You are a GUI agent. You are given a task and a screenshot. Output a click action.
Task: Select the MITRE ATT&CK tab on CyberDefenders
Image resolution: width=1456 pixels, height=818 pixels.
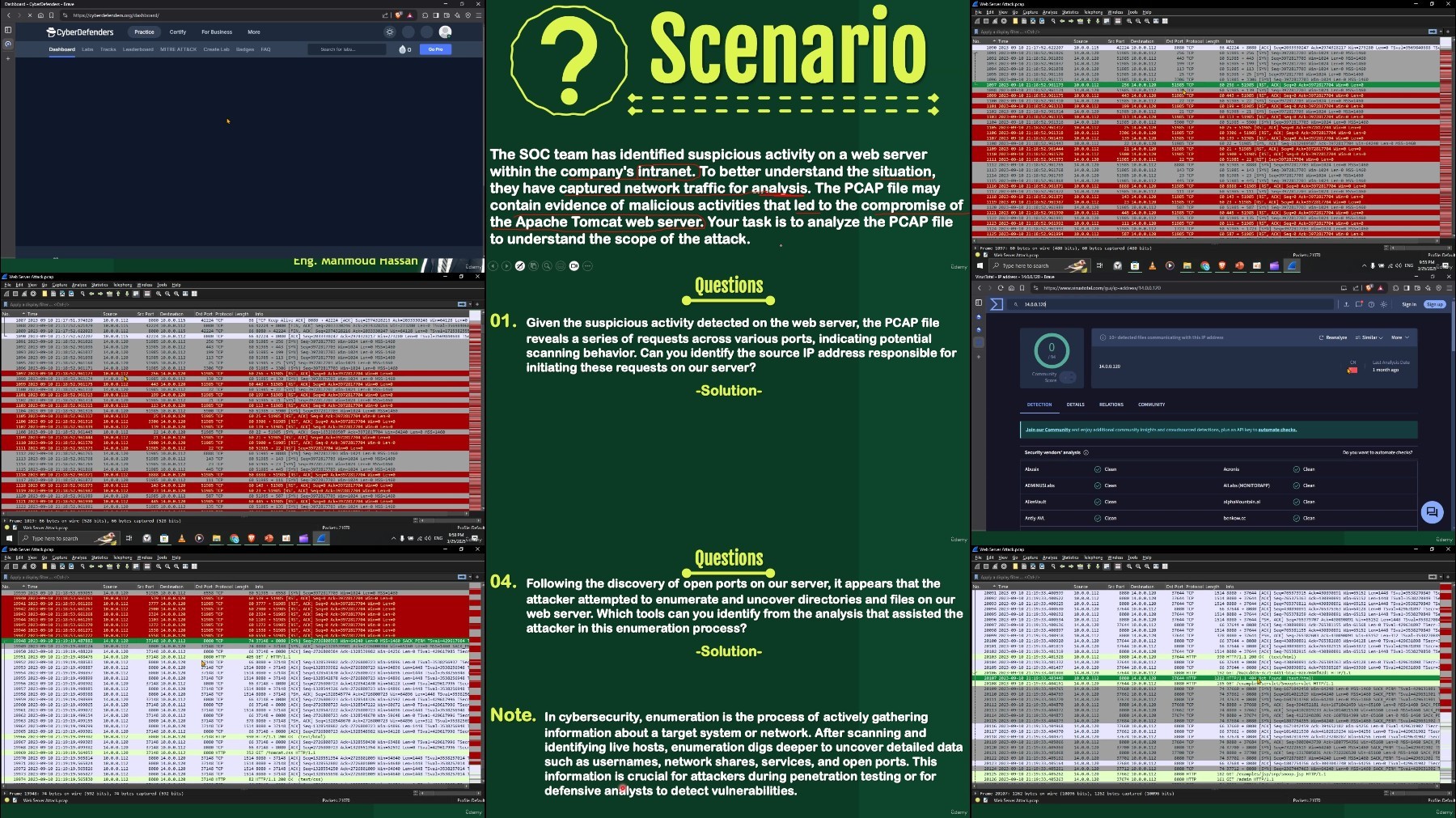tap(179, 49)
